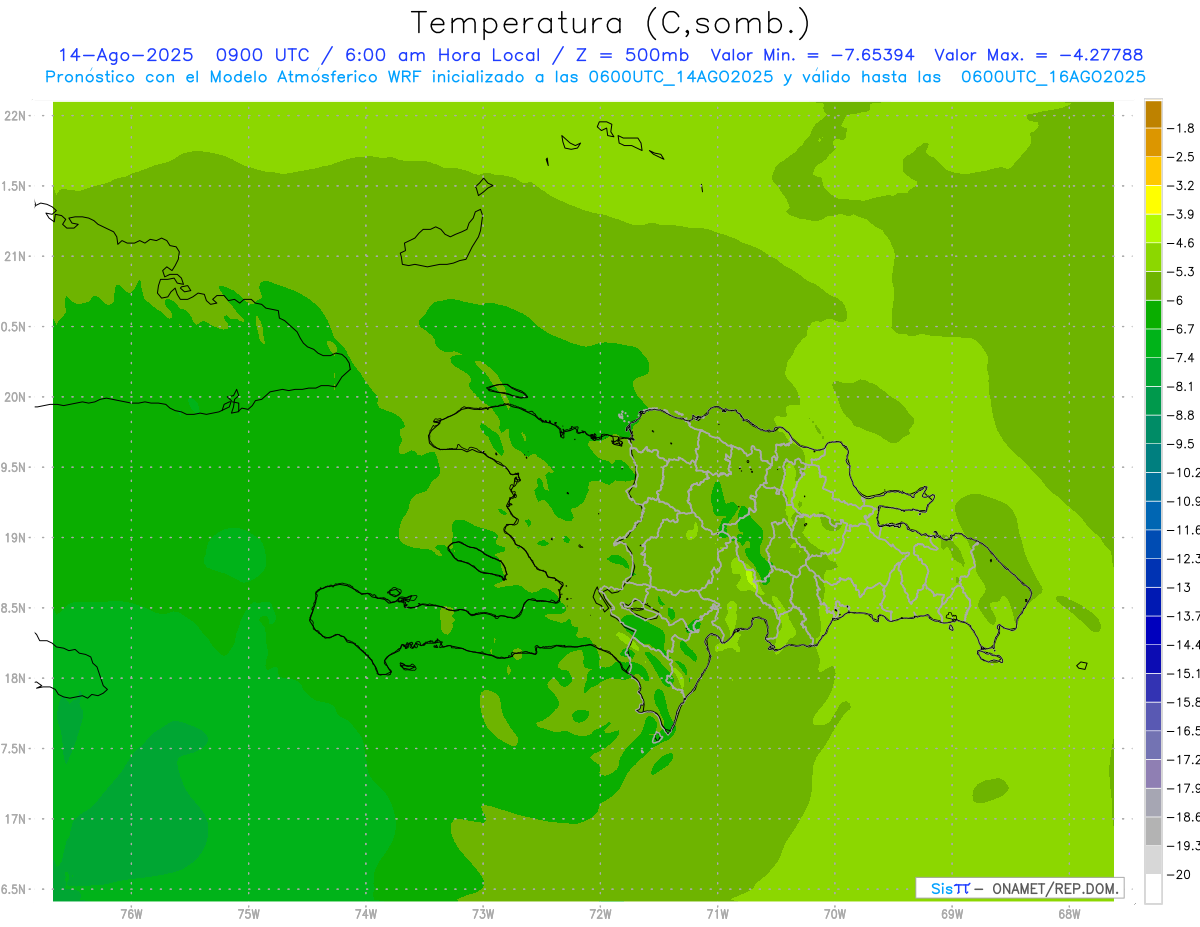Pick the green swatch between -6 and -6.7
This screenshot has width=1200, height=927.
[x=1153, y=315]
